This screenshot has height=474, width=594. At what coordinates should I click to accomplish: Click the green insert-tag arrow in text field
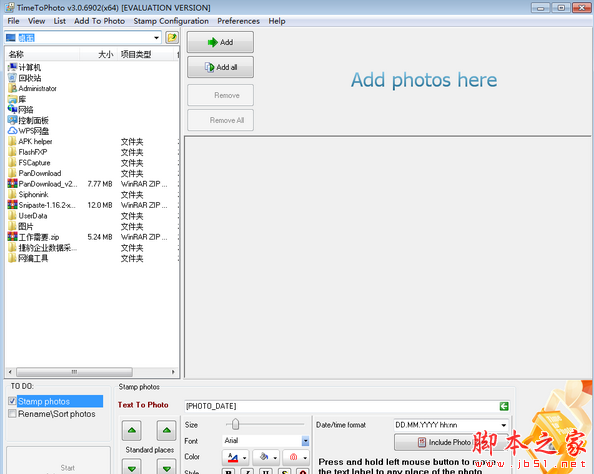point(504,406)
